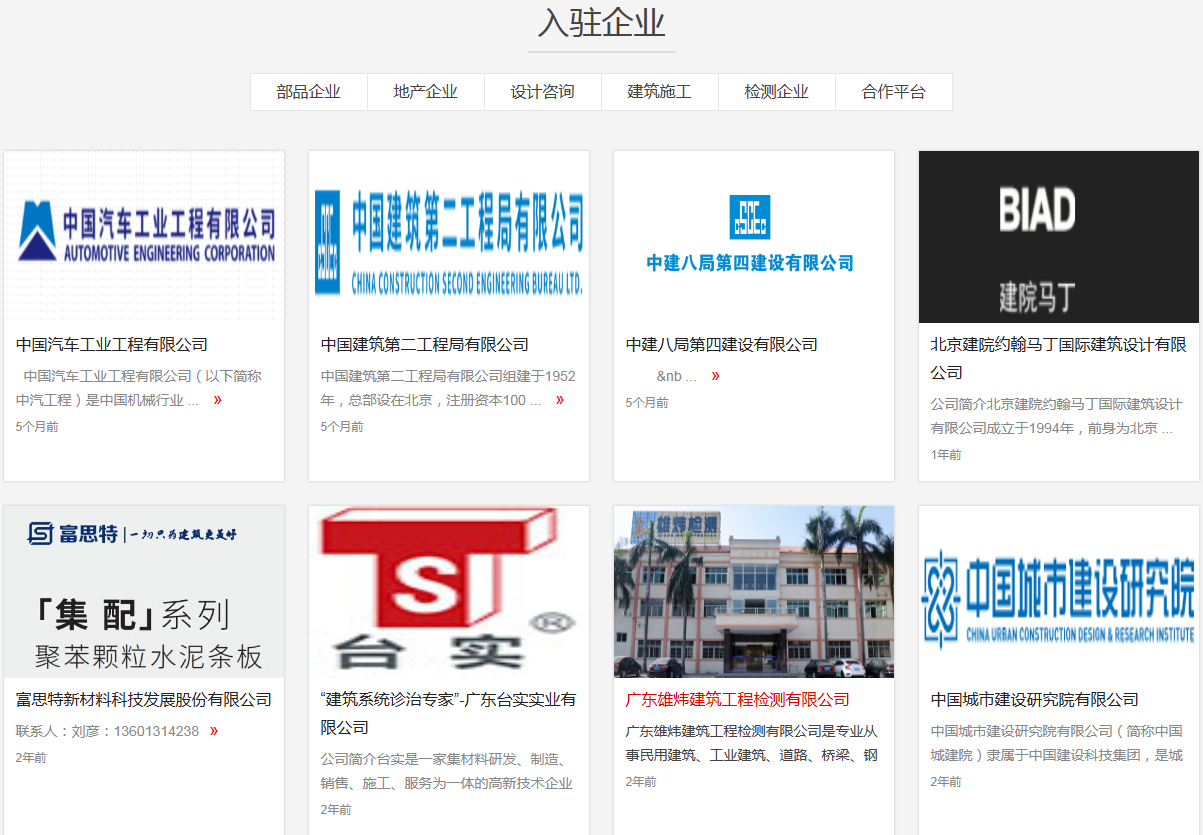Click the red arrow after 中国建筑第二工程局 description
The image size is (1203, 835).
click(x=560, y=400)
